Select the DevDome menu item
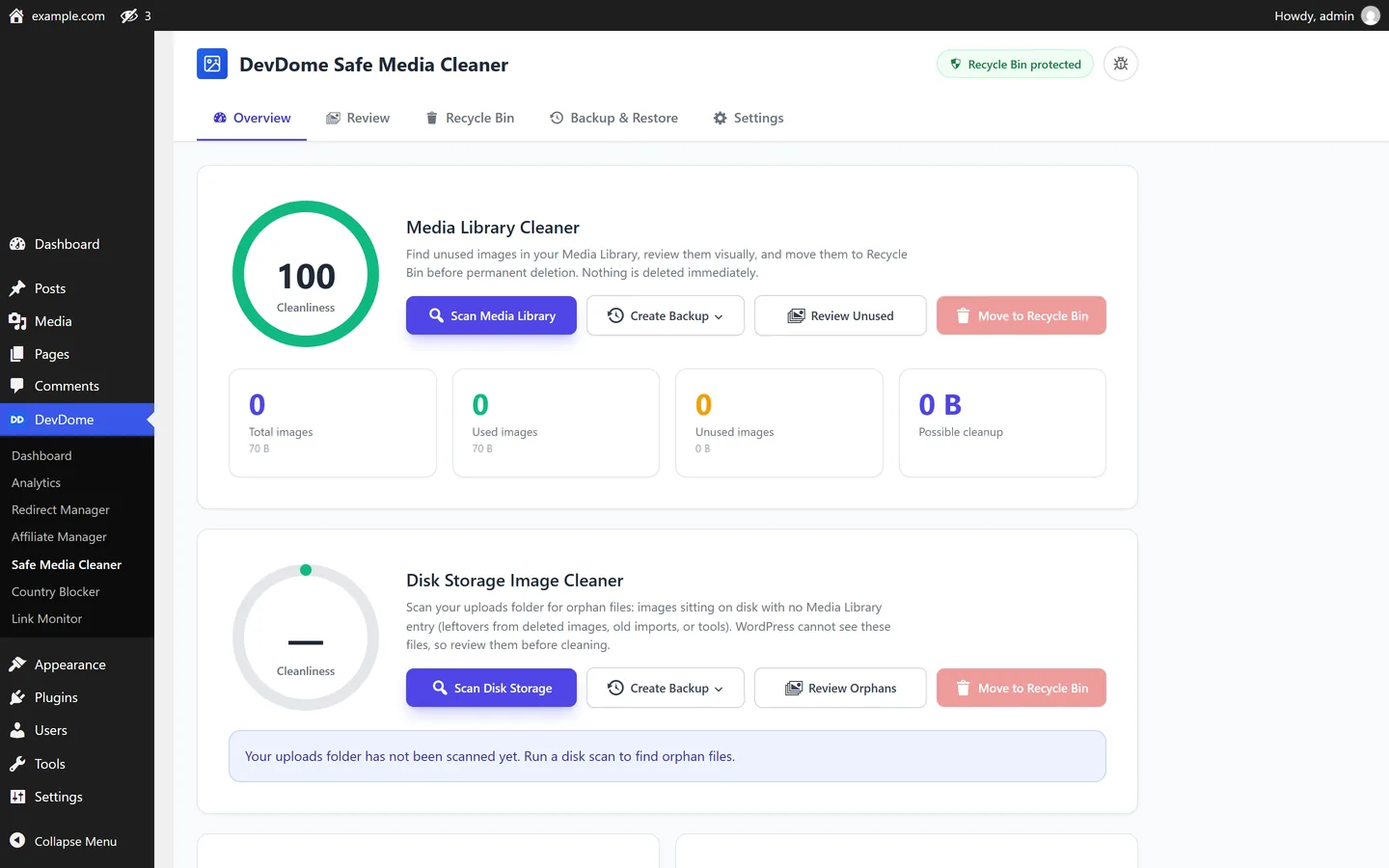Image resolution: width=1389 pixels, height=868 pixels. (x=77, y=420)
